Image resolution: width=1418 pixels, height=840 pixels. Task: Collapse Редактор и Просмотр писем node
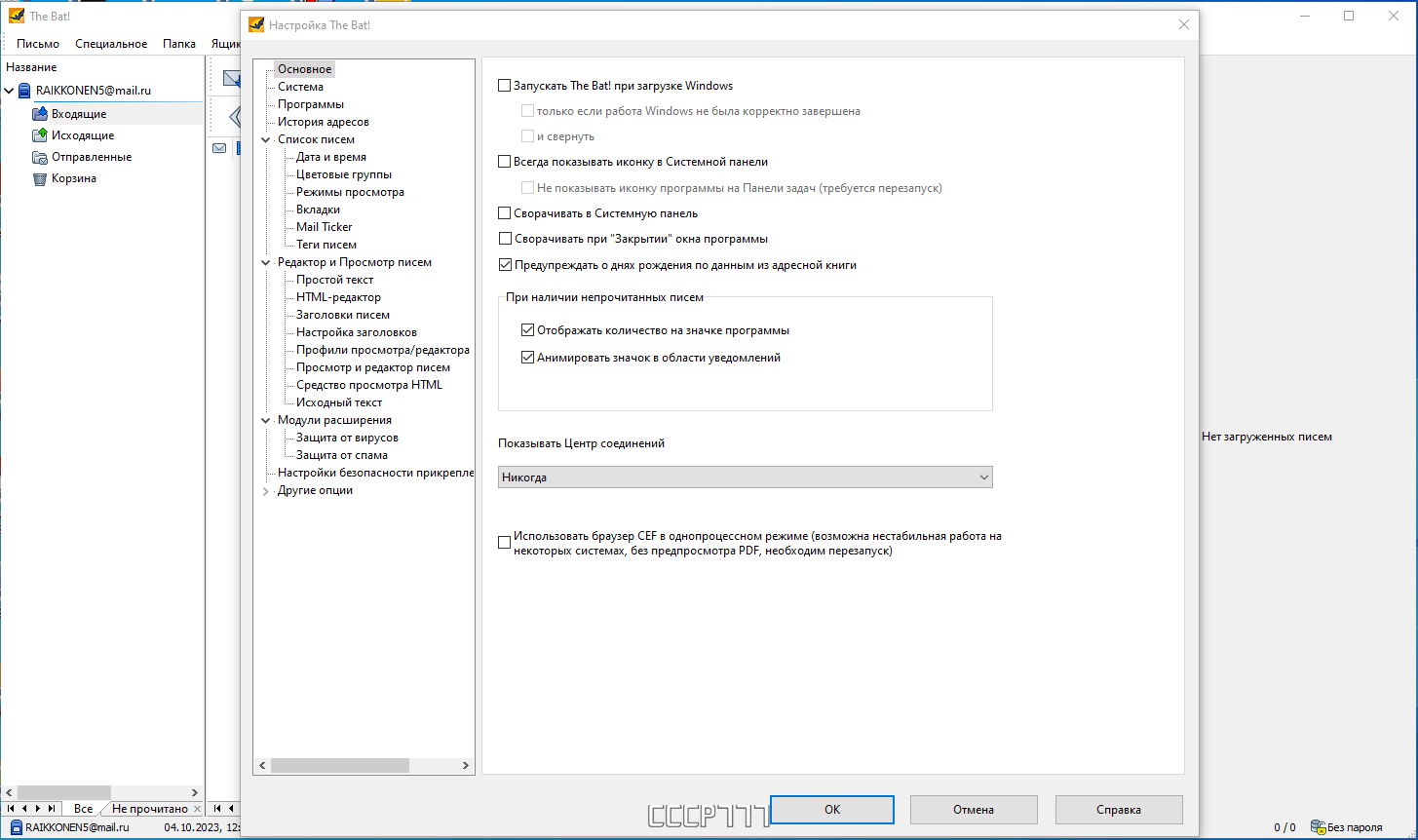point(265,262)
